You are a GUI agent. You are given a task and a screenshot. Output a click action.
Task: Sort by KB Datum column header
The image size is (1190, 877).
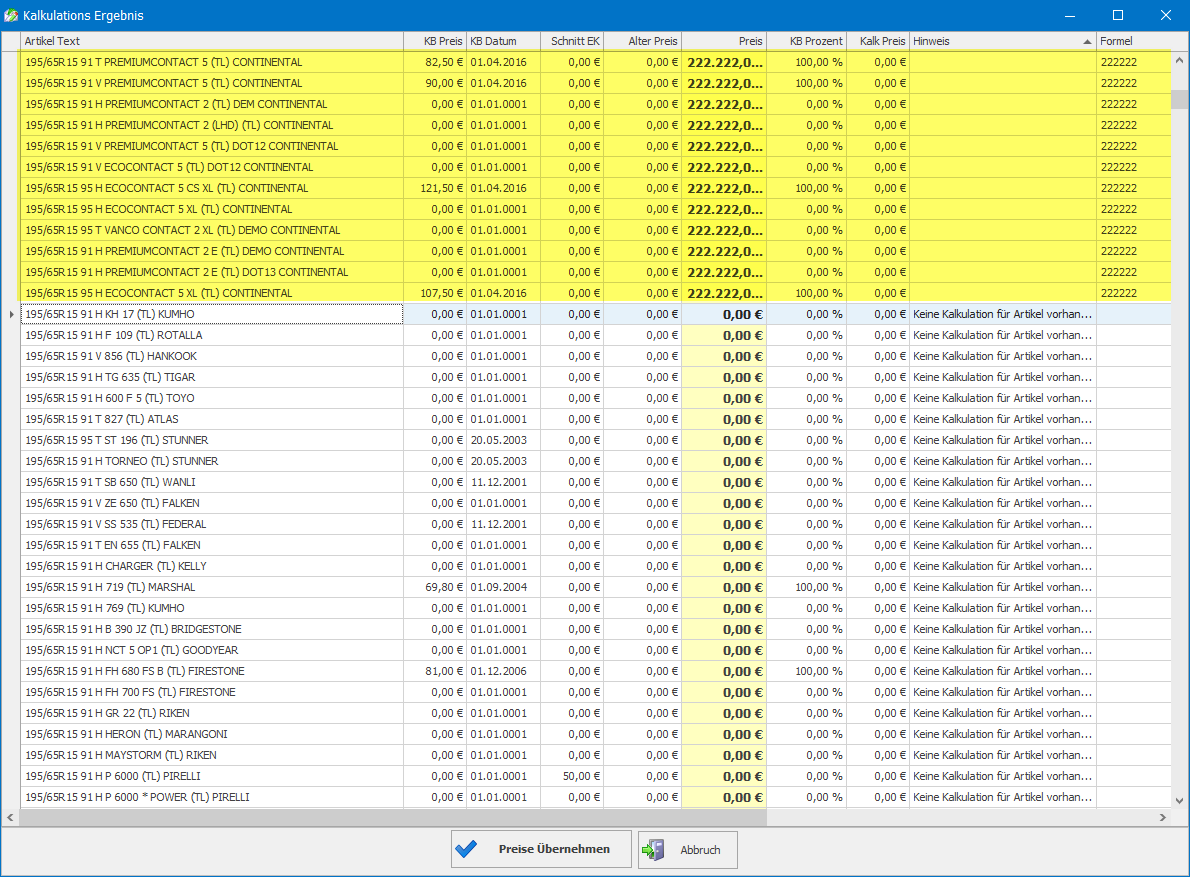click(x=503, y=41)
